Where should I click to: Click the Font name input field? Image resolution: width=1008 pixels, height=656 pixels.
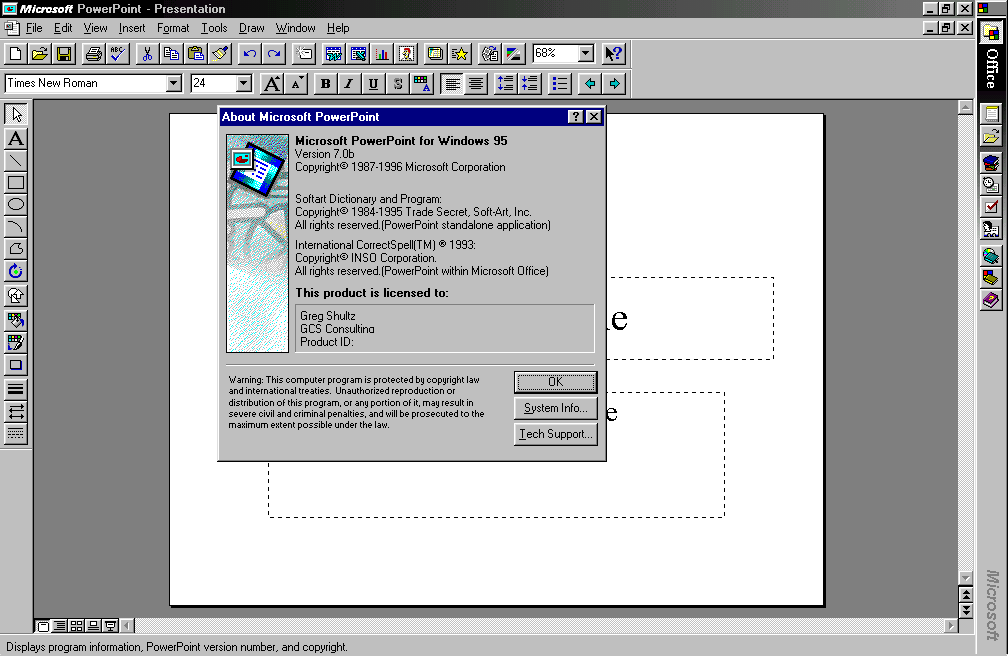(x=86, y=84)
